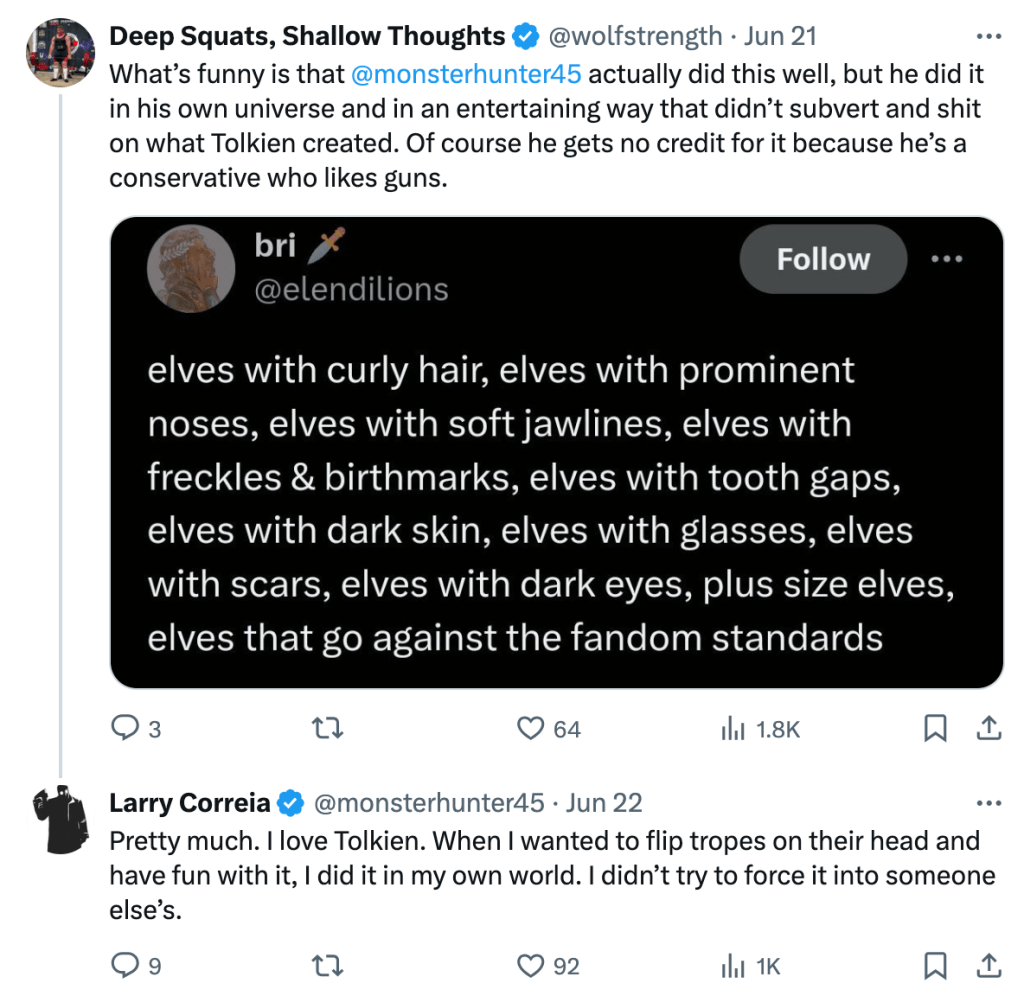This screenshot has height=996, width=1024.
Task: Retweet the Deep Squats tweet
Action: pyautogui.click(x=329, y=729)
